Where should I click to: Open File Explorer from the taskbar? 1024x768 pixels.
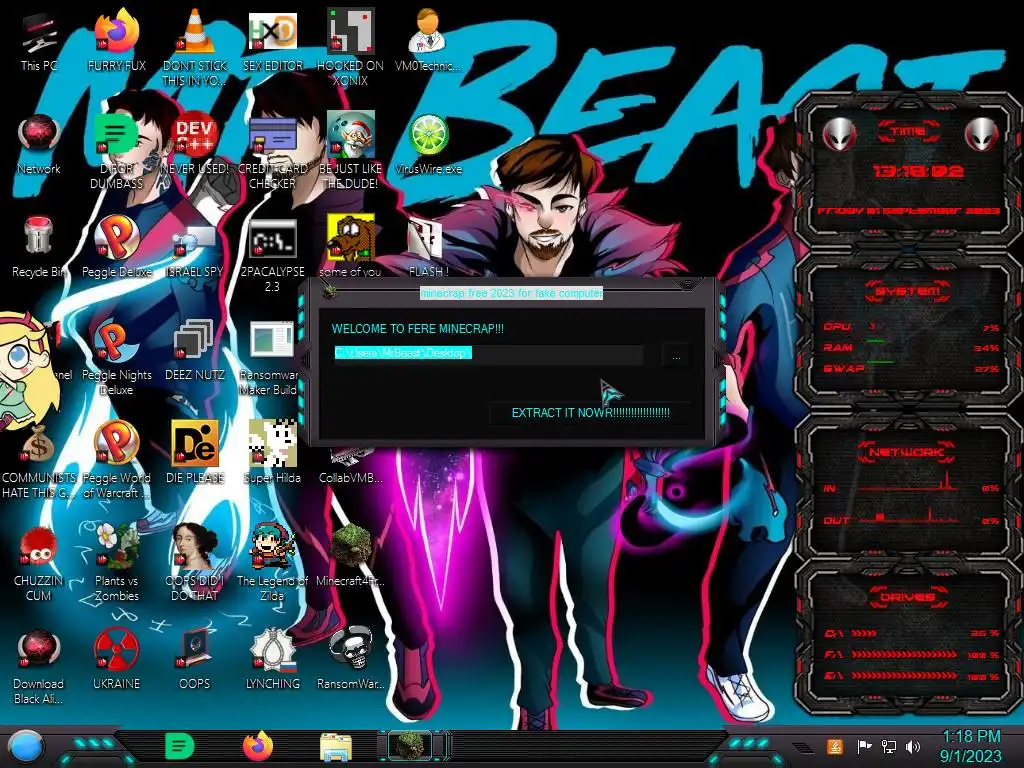pyautogui.click(x=336, y=747)
